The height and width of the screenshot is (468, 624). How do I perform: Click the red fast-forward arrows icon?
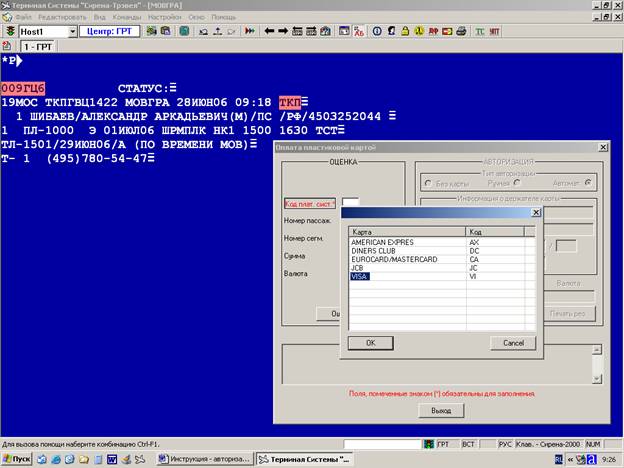point(250,31)
